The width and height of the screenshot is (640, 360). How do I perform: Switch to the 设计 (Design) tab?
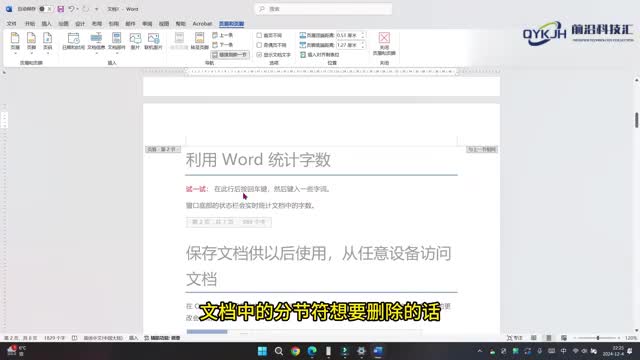click(80, 24)
